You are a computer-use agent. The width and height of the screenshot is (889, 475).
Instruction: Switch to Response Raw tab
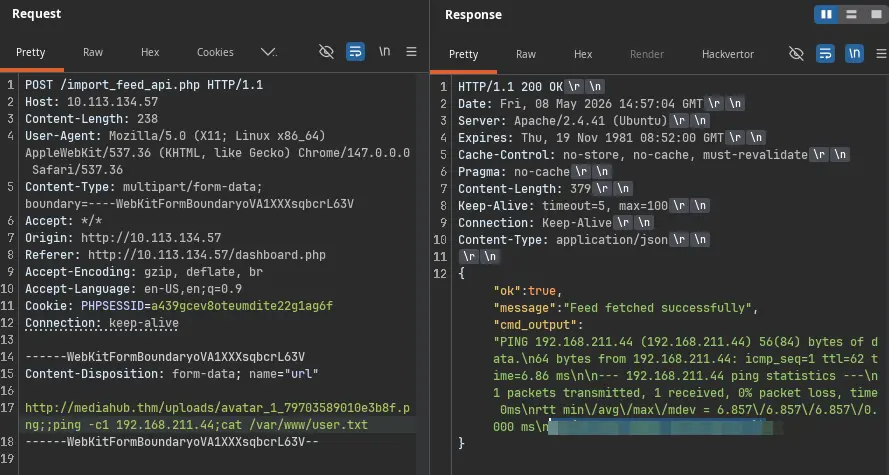pyautogui.click(x=526, y=54)
